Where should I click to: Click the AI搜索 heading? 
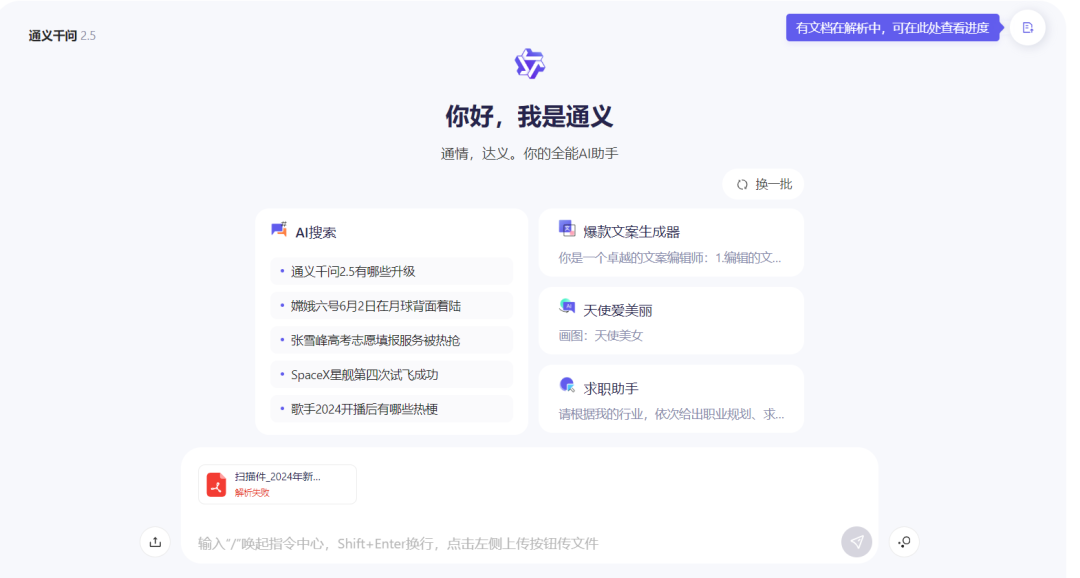(315, 233)
